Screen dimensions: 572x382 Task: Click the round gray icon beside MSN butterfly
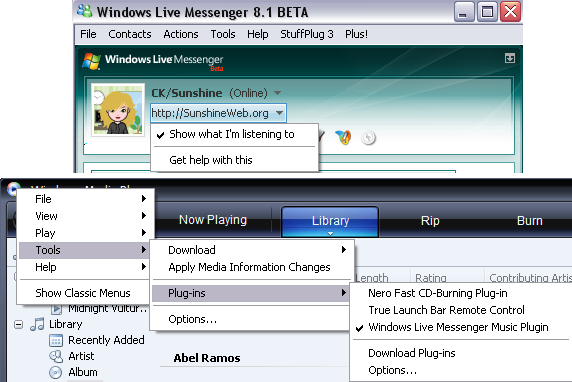pyautogui.click(x=368, y=138)
